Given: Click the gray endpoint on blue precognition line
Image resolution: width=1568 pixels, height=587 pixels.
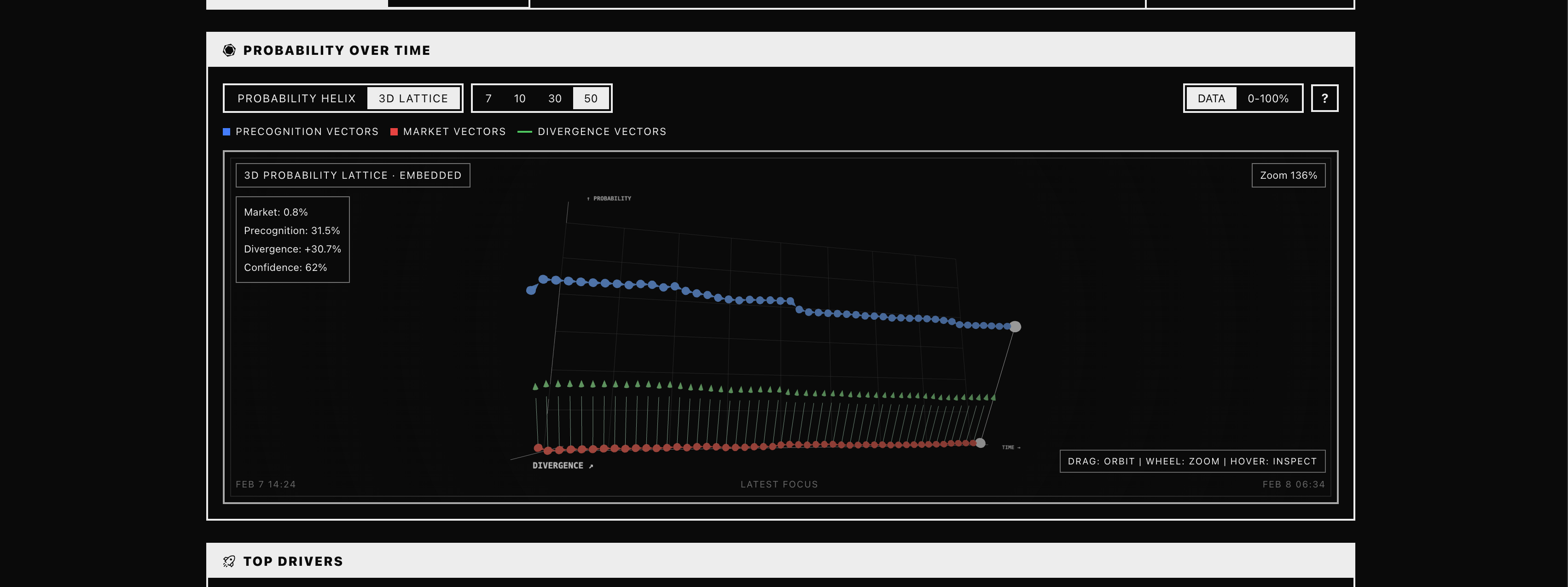Looking at the screenshot, I should [x=1015, y=327].
